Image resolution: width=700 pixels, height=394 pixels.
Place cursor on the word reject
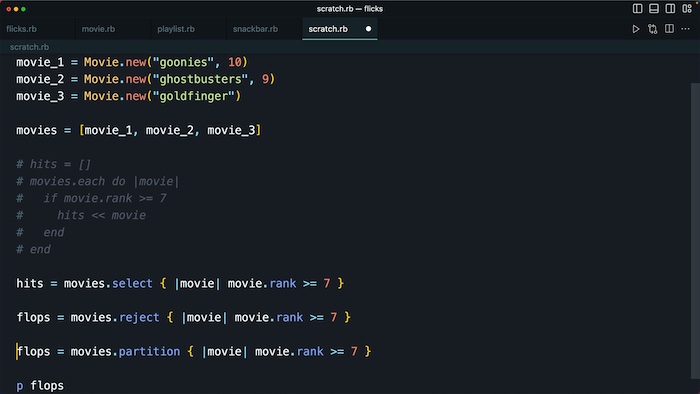pyautogui.click(x=139, y=317)
